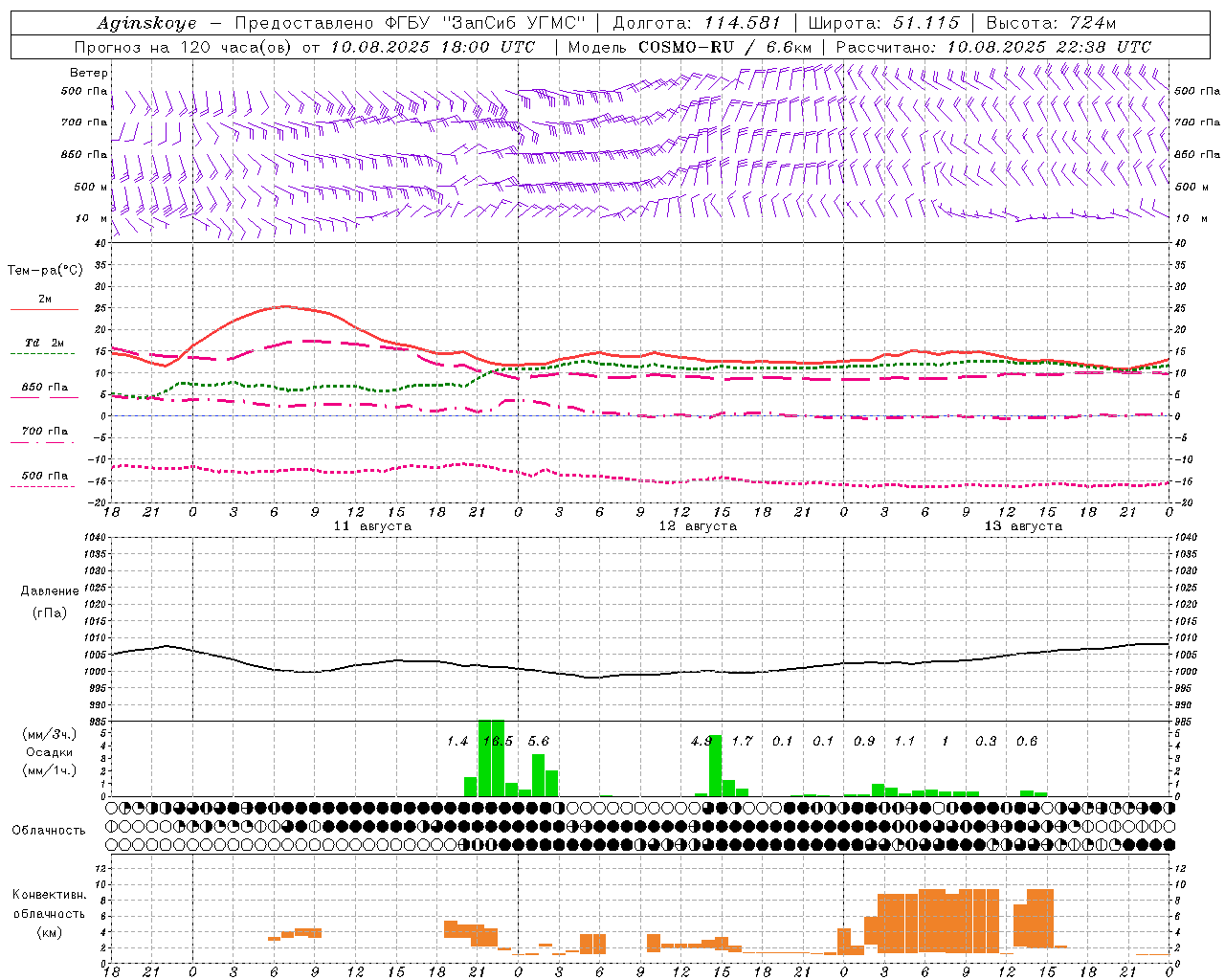Click the "0.3" precipitation total
This screenshot has width=1225, height=980.
pos(986,742)
